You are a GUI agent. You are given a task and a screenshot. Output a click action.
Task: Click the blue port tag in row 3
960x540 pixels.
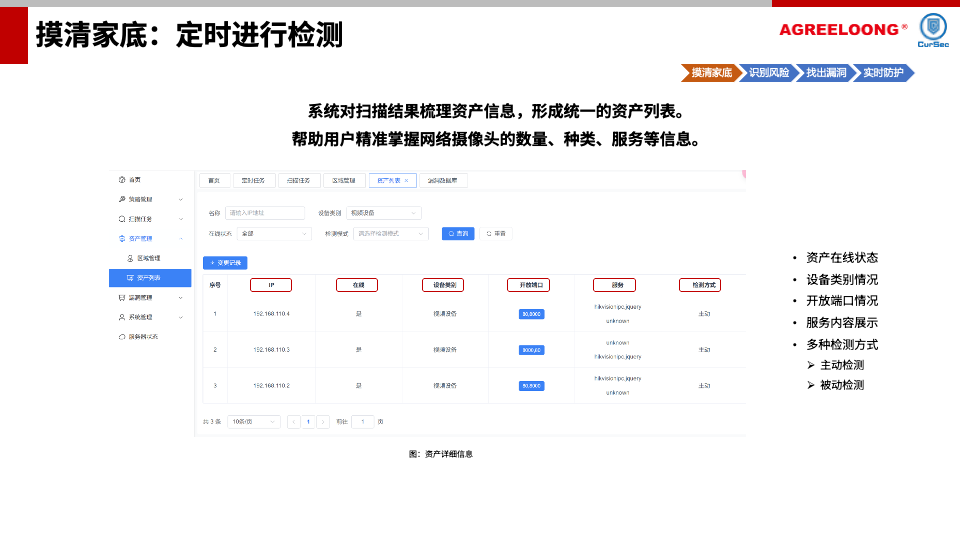pyautogui.click(x=531, y=386)
